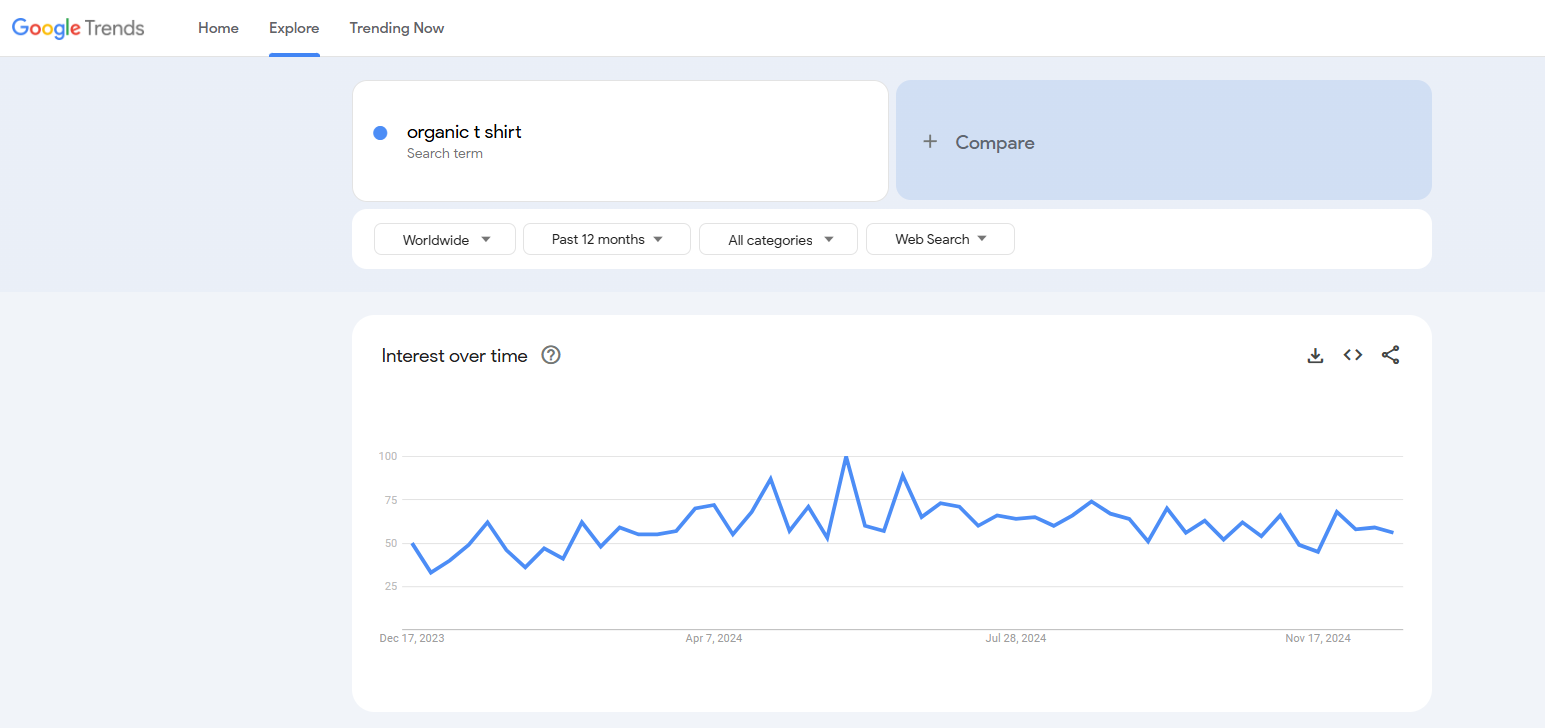Open the Past 12 months time range dropdown

(x=607, y=239)
